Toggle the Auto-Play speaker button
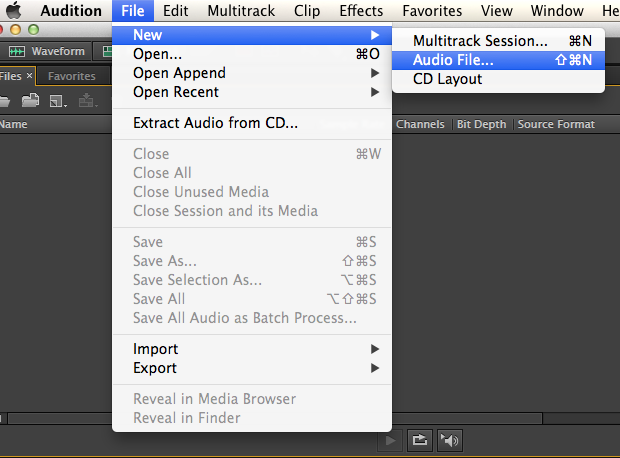The height and width of the screenshot is (458, 620). [x=450, y=440]
